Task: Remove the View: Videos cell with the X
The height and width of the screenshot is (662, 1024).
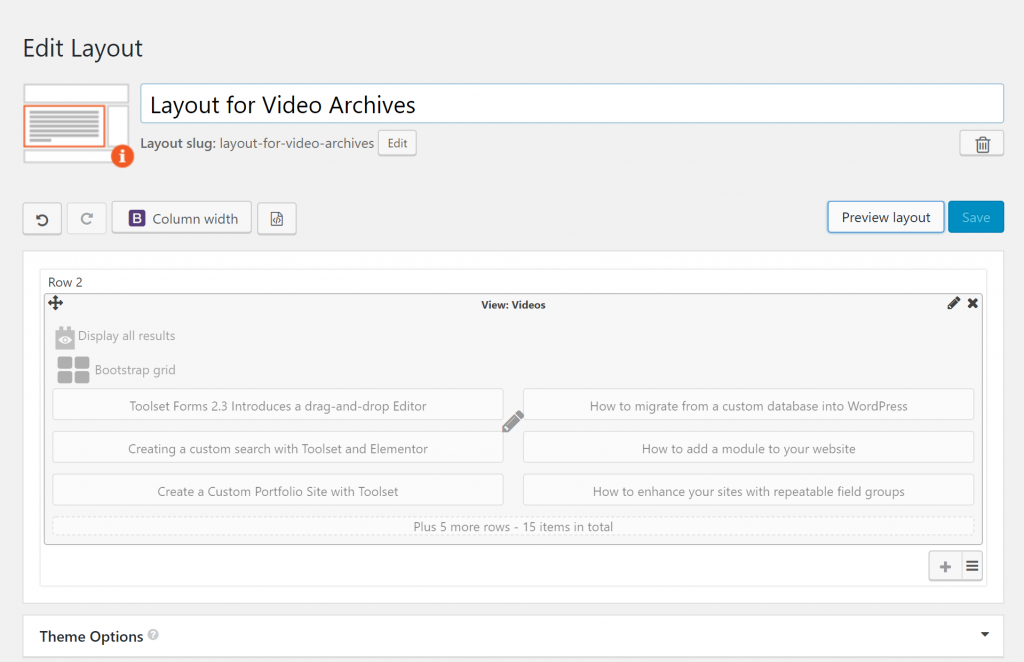Action: pyautogui.click(x=972, y=303)
